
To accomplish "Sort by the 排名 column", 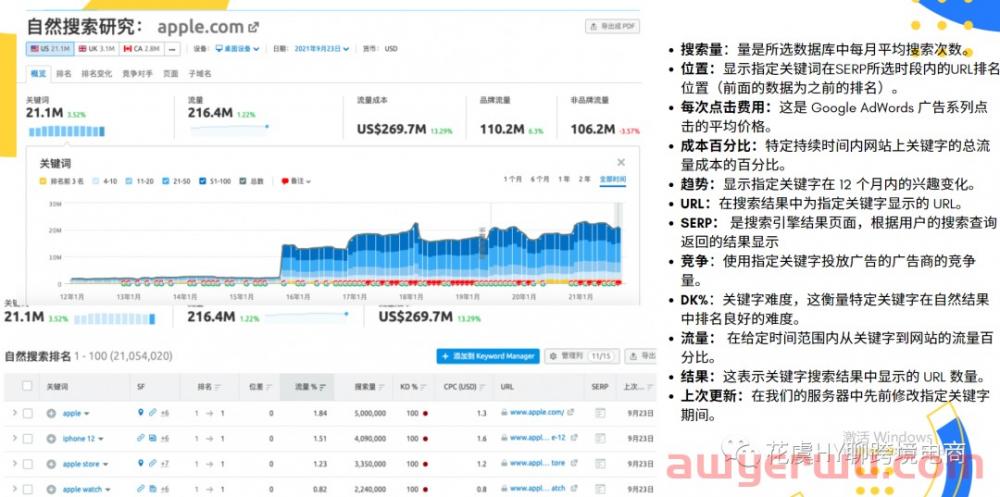I will tap(209, 387).
